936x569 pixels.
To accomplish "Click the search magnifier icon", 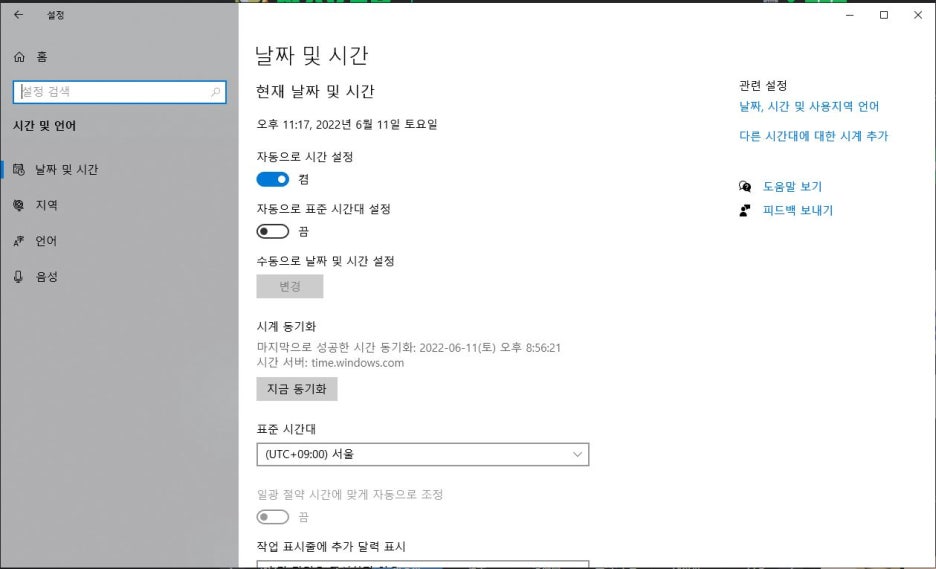I will pyautogui.click(x=215, y=92).
